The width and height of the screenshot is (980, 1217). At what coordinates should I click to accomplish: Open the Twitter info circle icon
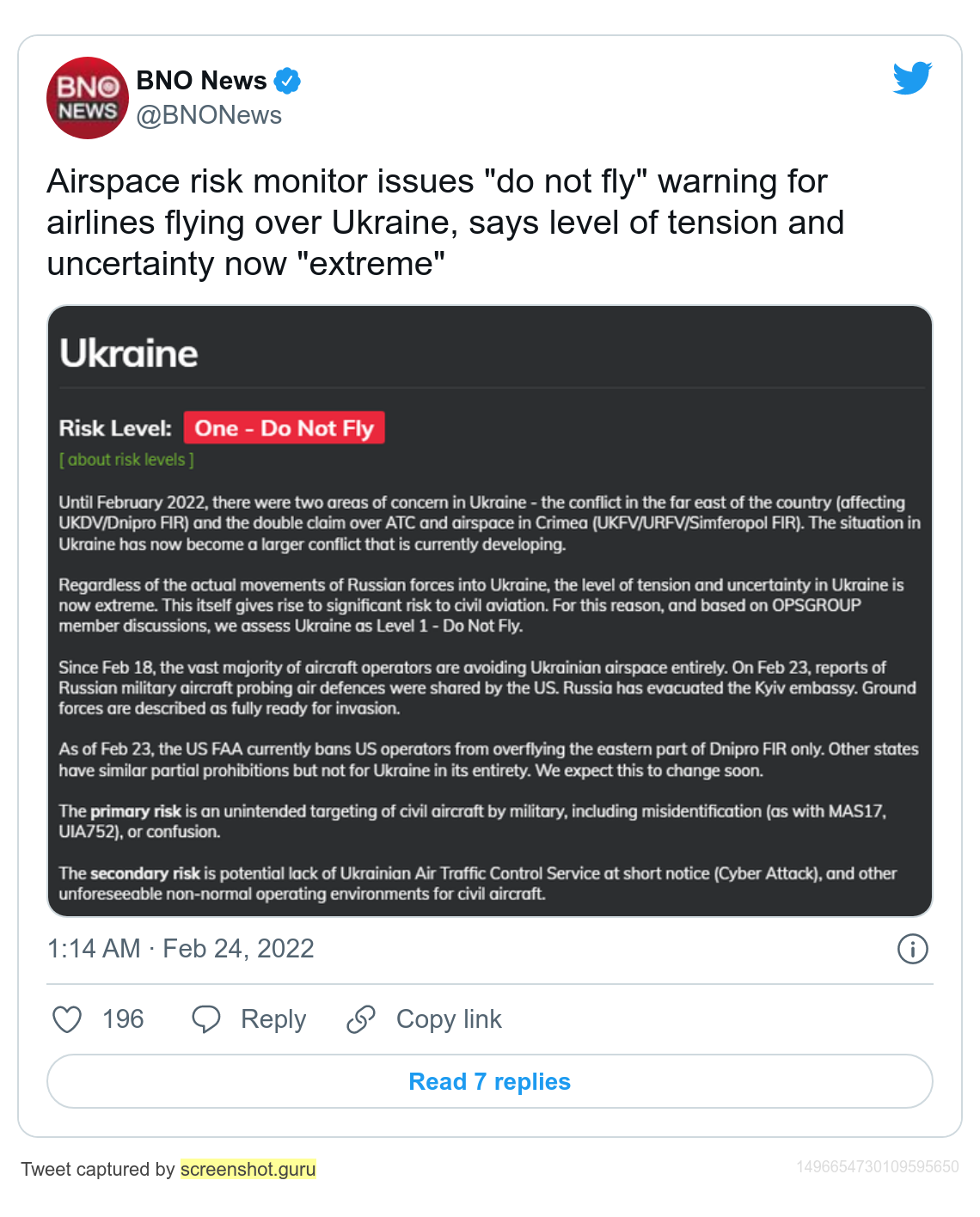912,949
